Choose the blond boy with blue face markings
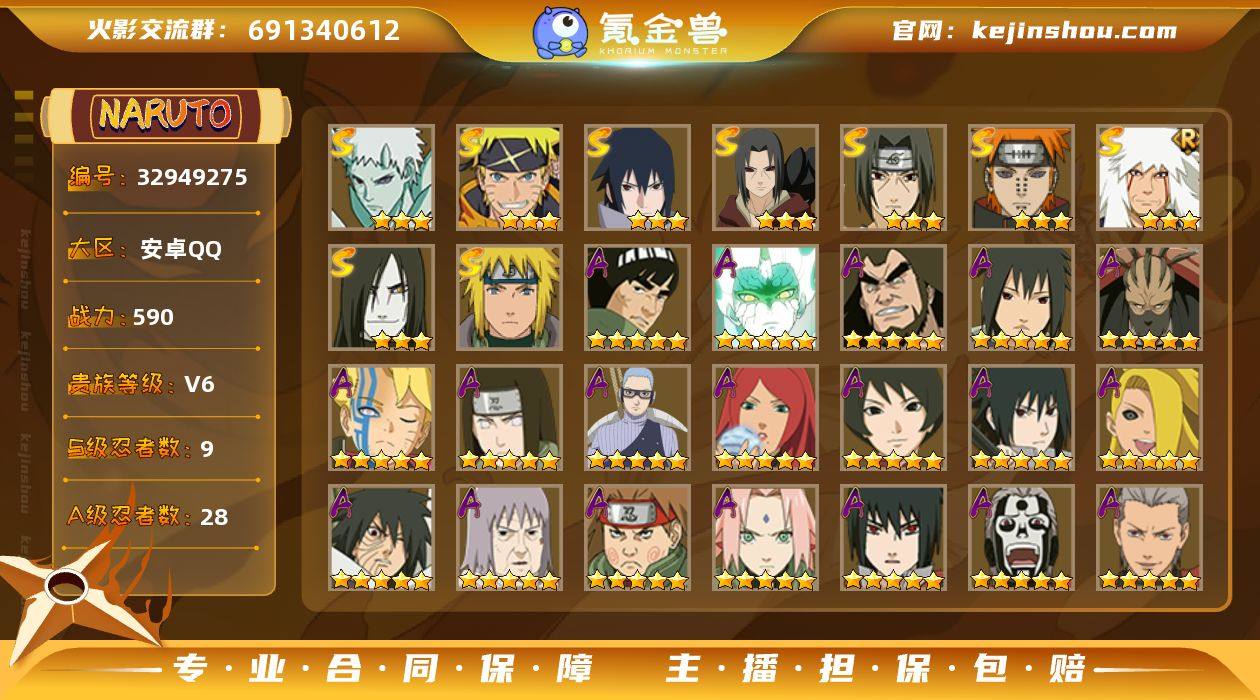This screenshot has height=700, width=1260. pyautogui.click(x=381, y=417)
